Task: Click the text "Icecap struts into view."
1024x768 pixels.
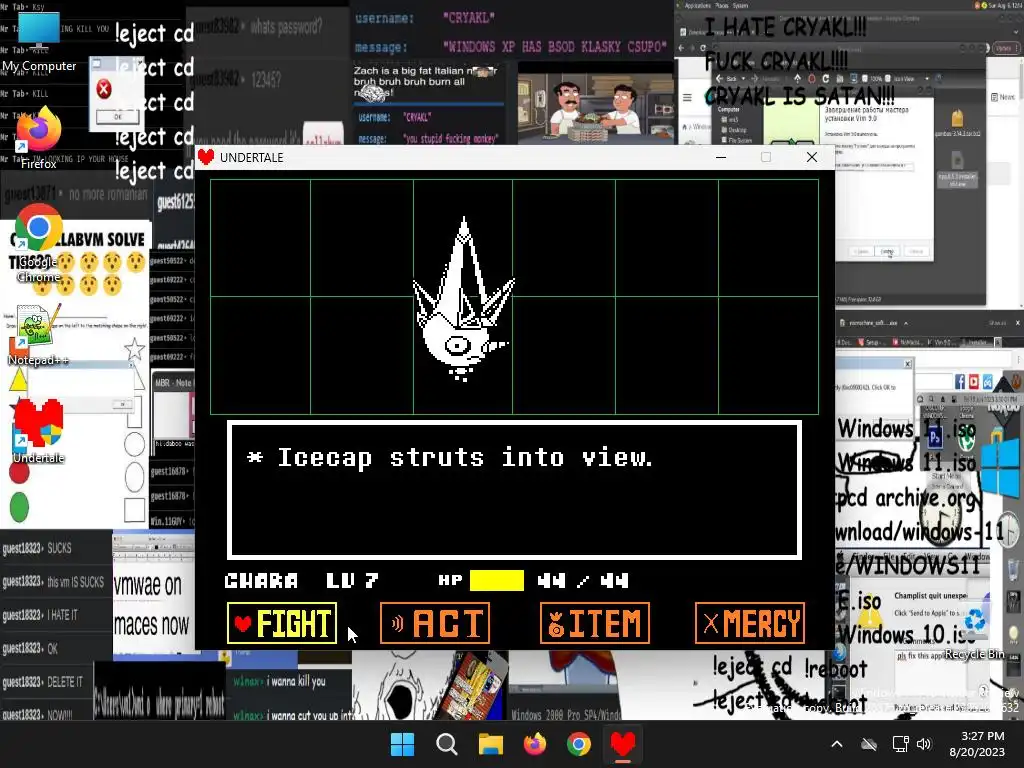Action: click(x=465, y=457)
